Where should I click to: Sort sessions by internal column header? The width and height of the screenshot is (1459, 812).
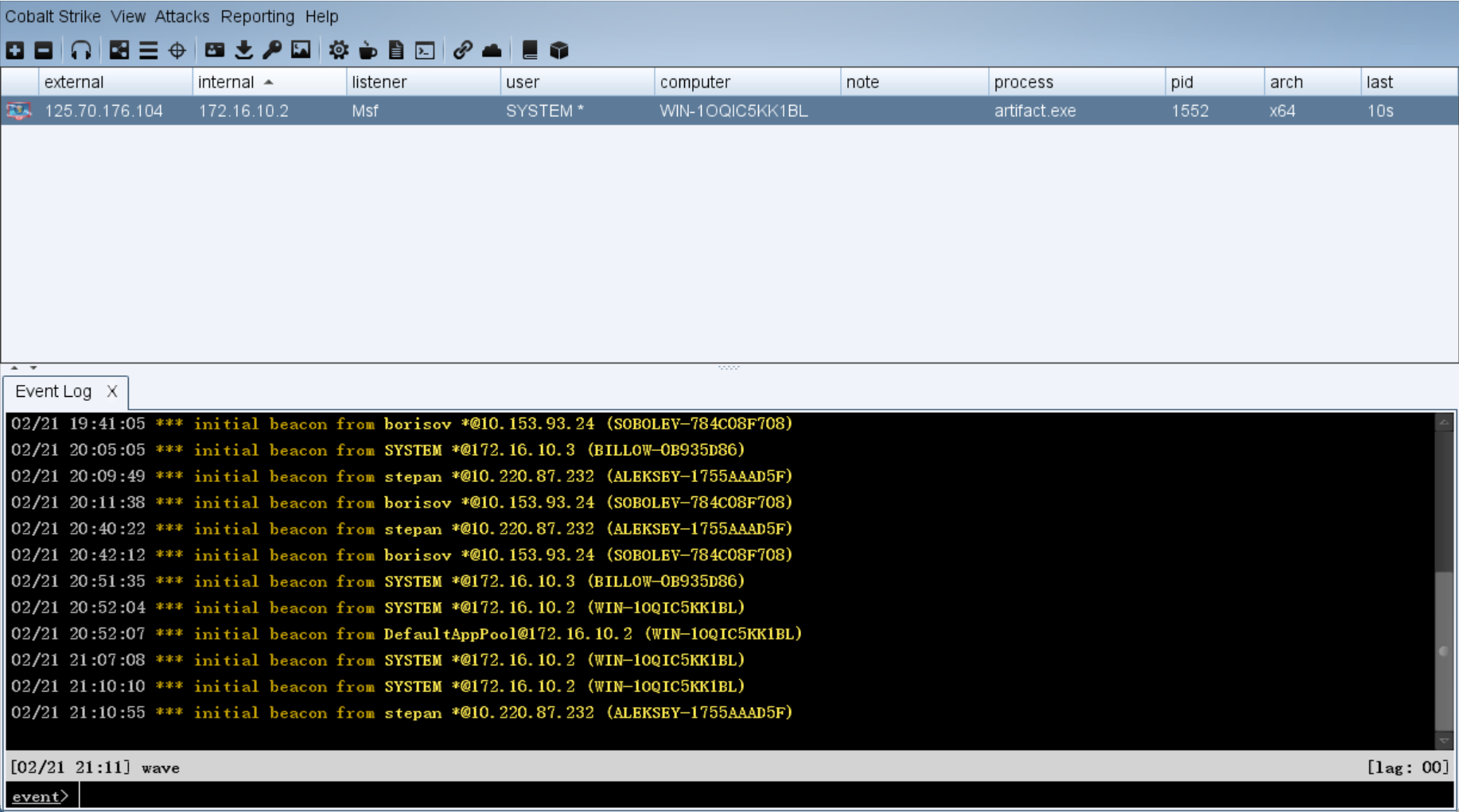[269, 82]
